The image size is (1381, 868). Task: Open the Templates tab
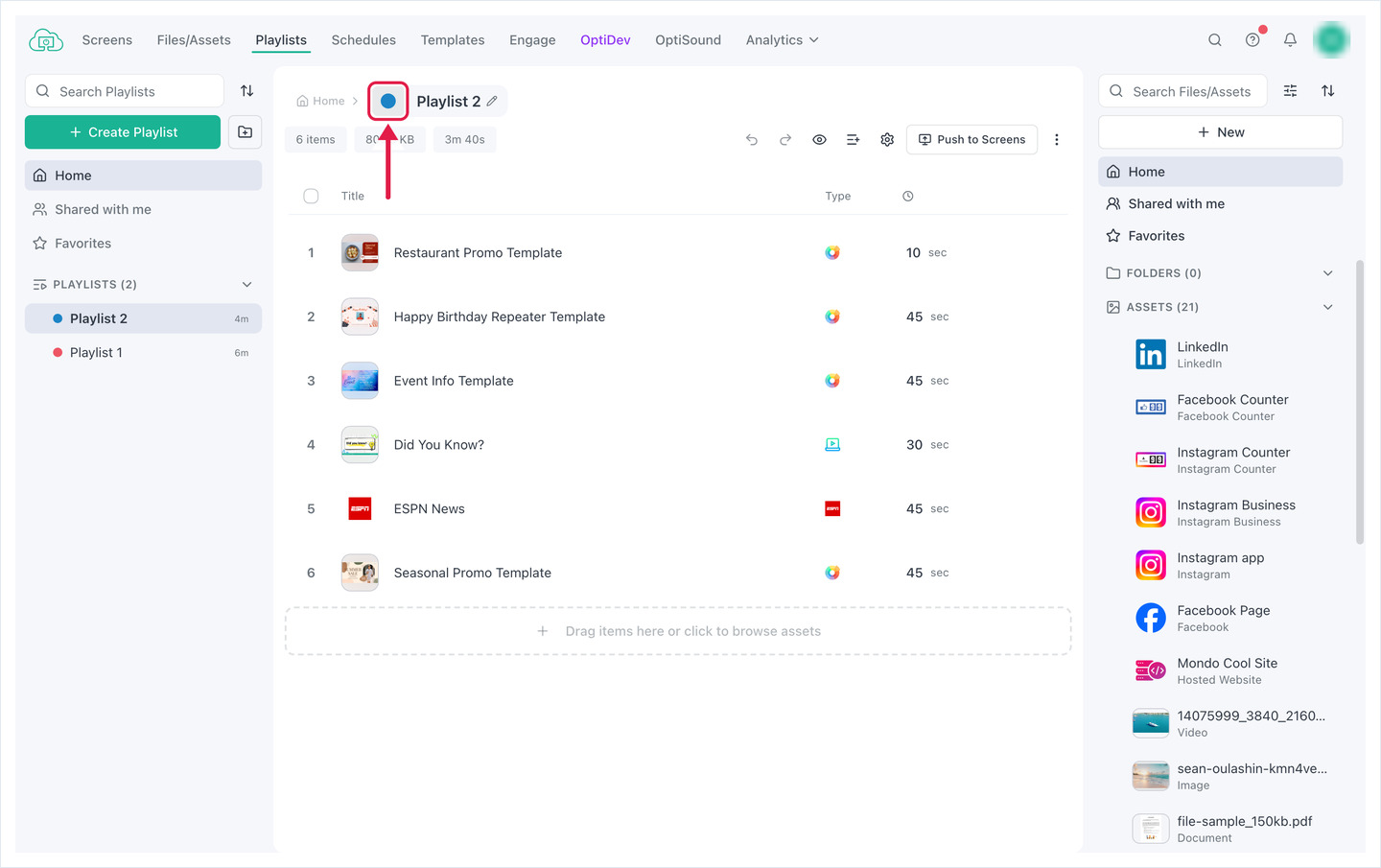point(453,40)
